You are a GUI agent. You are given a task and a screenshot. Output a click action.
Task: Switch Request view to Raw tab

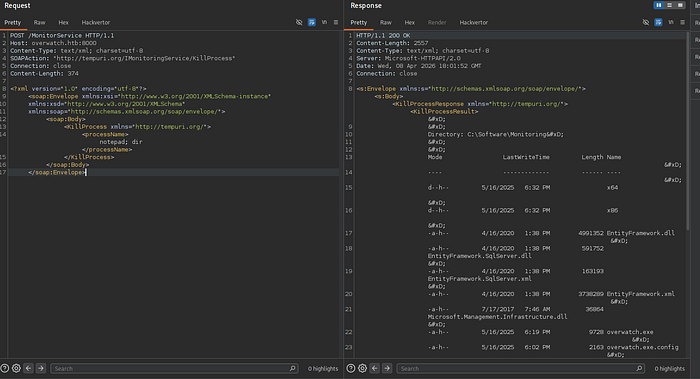pyautogui.click(x=40, y=22)
